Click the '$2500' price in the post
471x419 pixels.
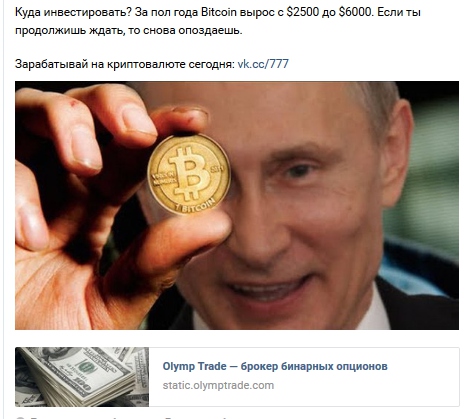pyautogui.click(x=302, y=12)
